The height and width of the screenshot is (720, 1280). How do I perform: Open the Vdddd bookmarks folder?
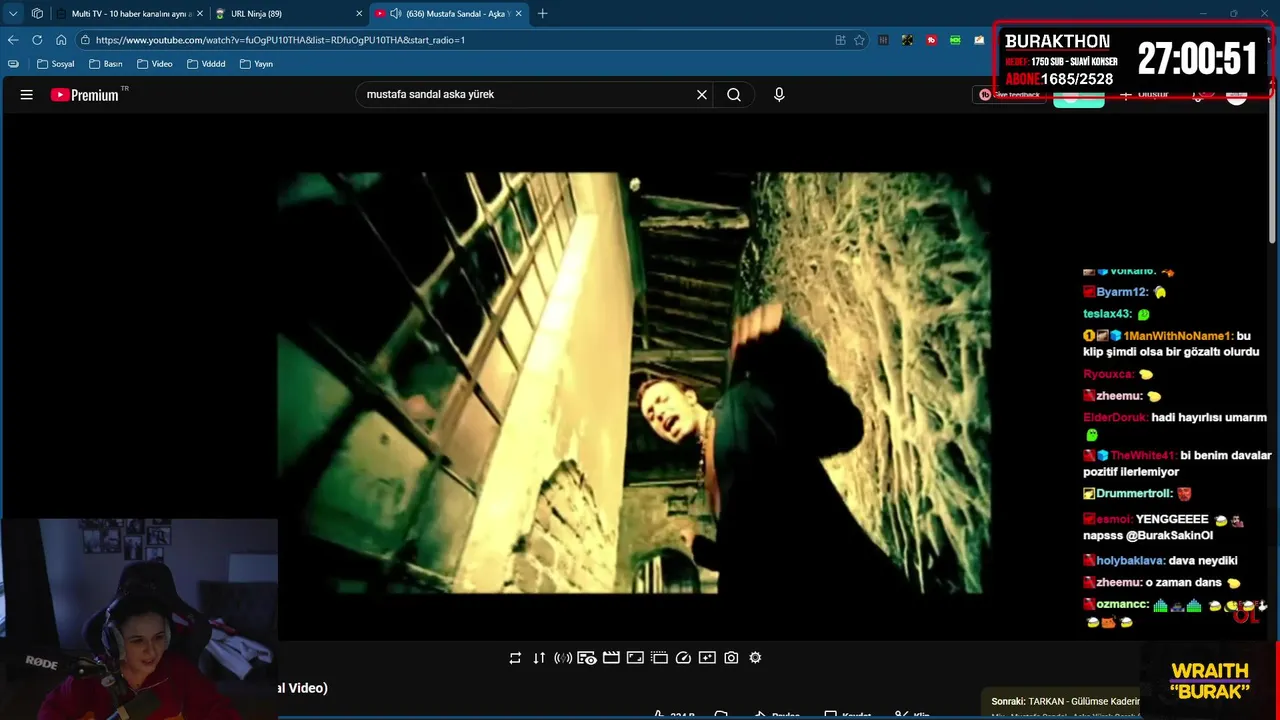click(x=206, y=64)
